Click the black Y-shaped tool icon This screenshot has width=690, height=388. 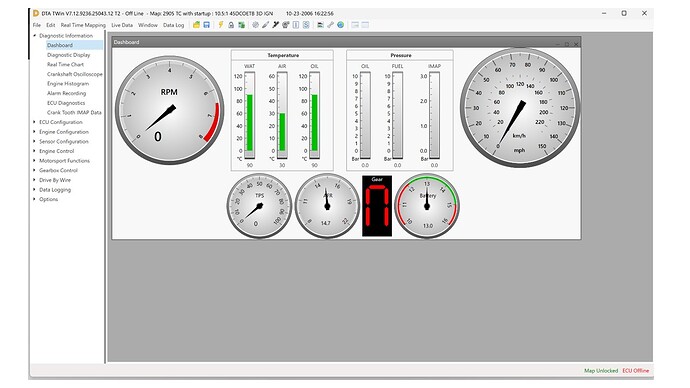coord(275,25)
